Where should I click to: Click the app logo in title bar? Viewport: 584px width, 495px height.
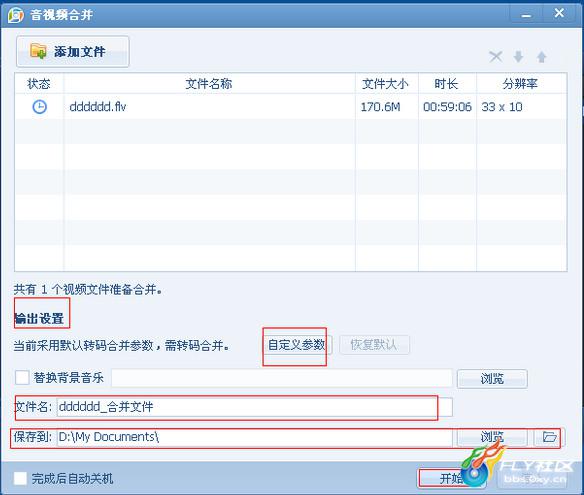16,15
